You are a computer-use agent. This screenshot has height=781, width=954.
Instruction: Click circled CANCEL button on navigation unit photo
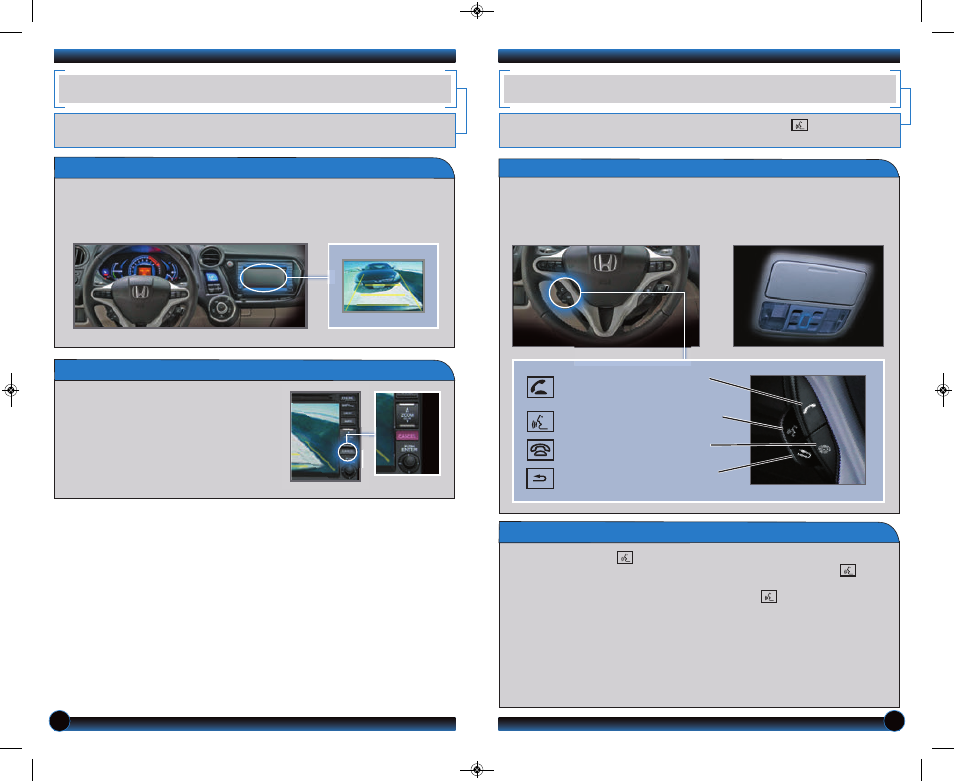pyautogui.click(x=347, y=452)
